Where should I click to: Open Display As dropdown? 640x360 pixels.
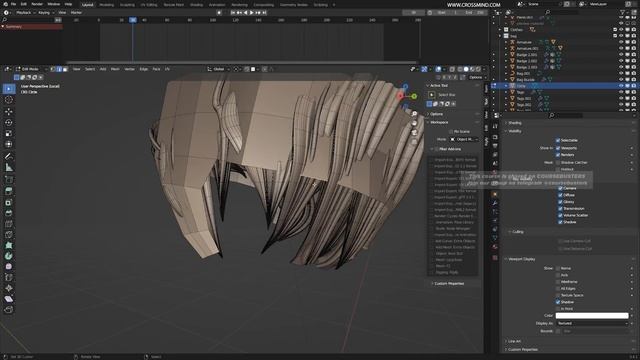(592, 323)
